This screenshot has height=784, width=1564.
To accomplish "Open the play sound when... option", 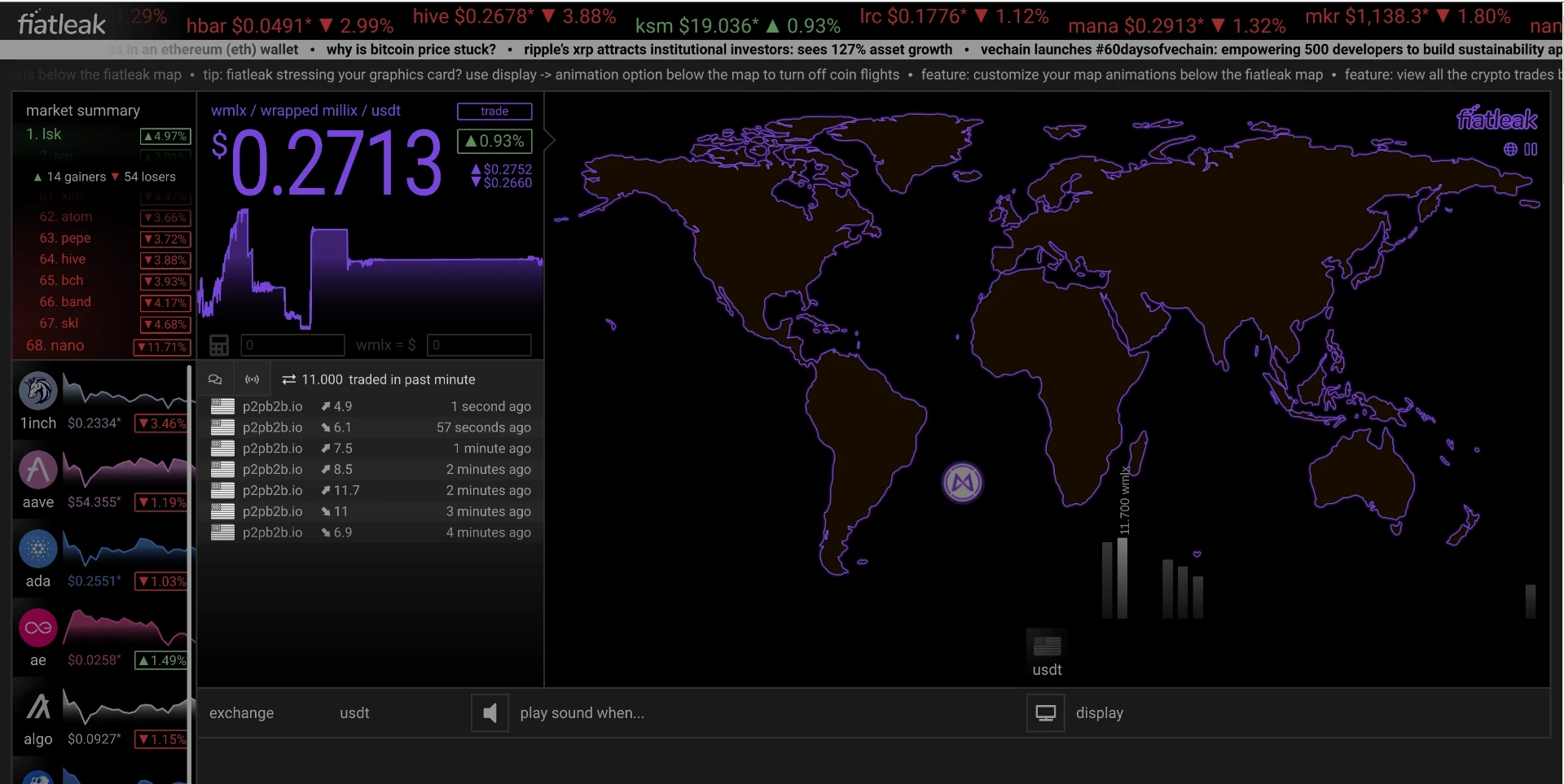I will click(x=582, y=713).
